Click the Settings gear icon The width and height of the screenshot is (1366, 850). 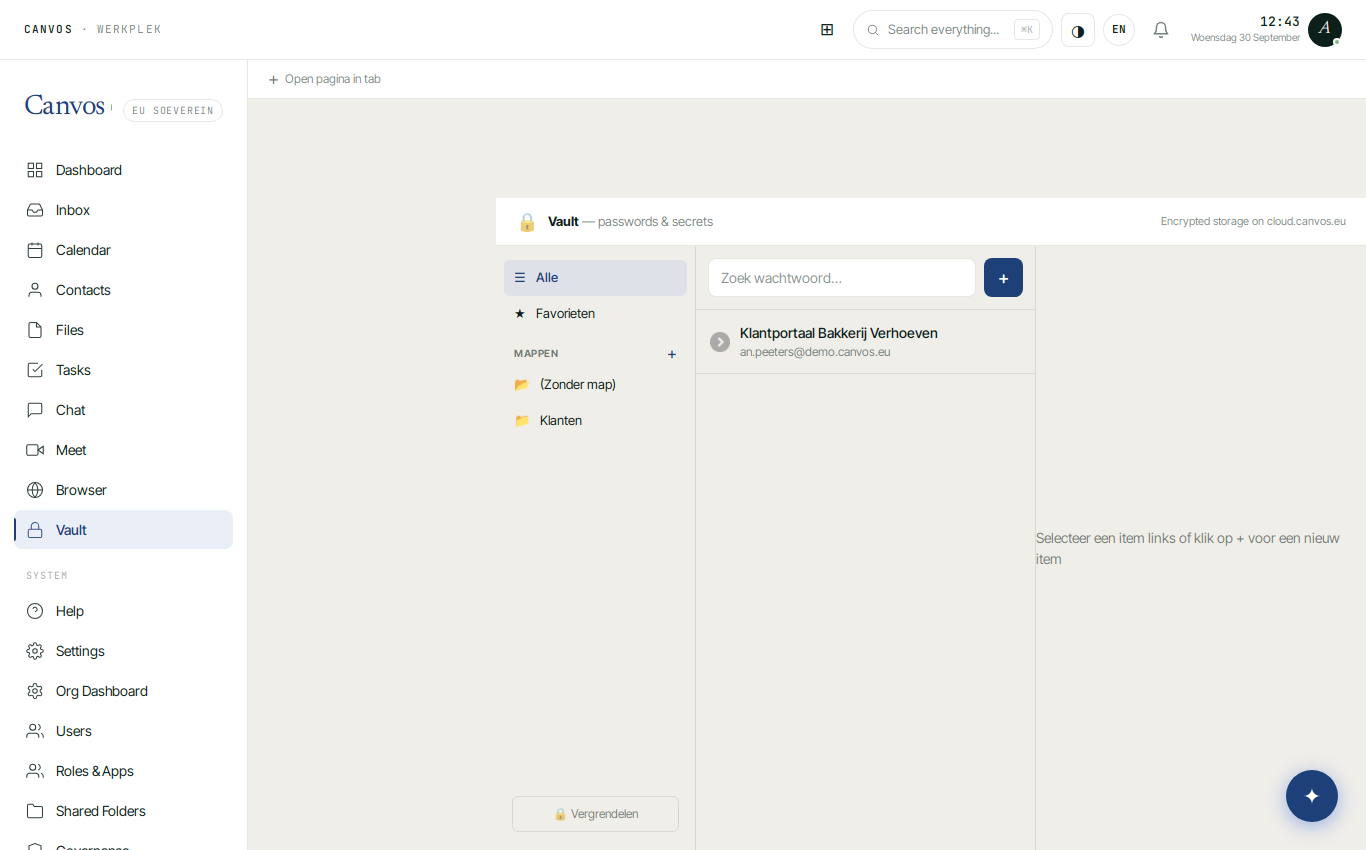click(x=35, y=651)
